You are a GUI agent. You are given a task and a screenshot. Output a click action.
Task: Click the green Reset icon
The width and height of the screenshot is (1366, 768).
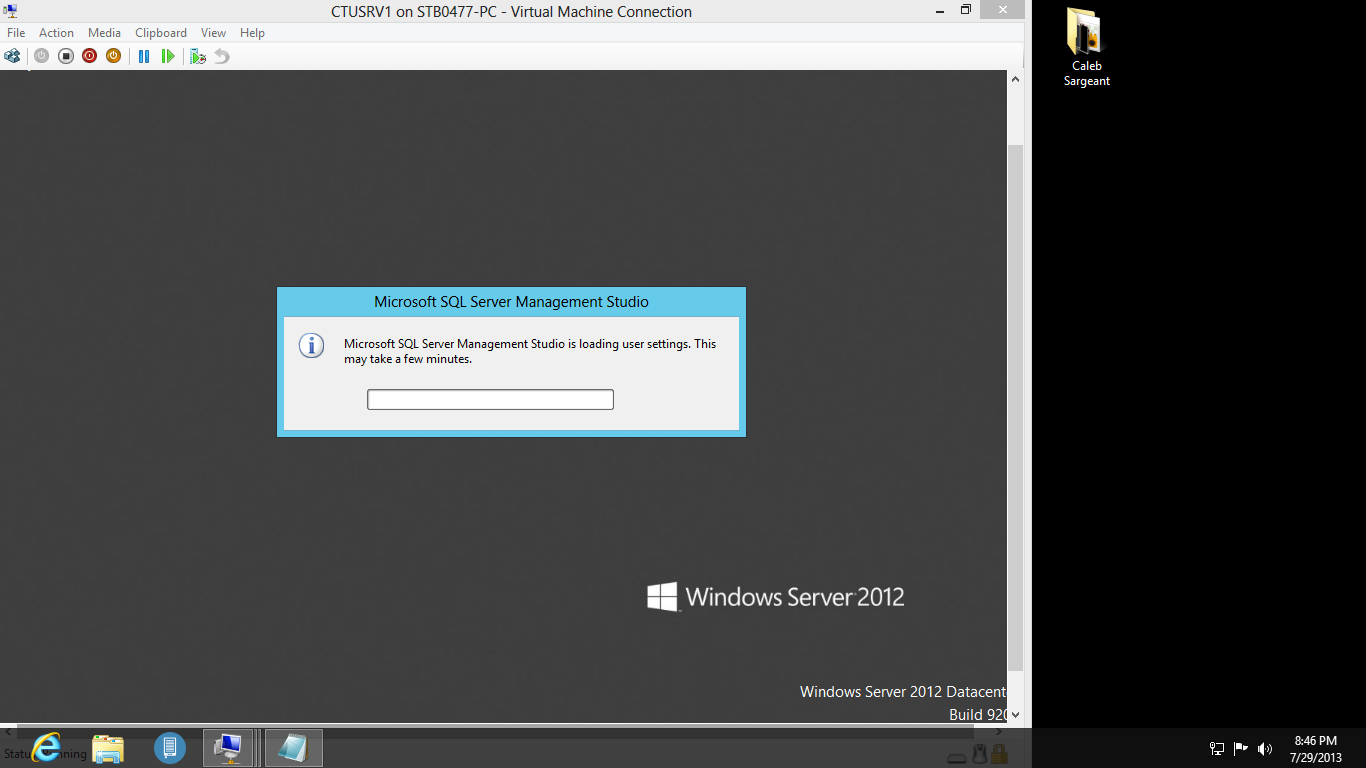point(168,56)
